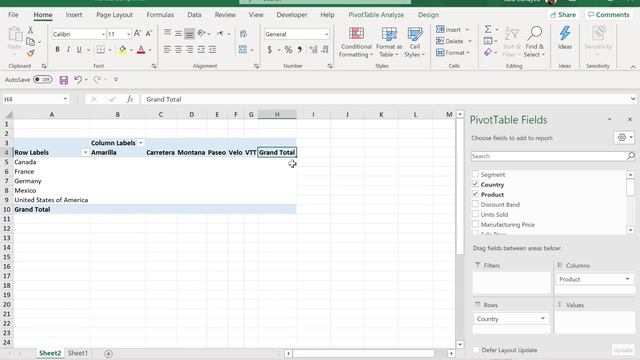
Task: Open the General number format dropdown
Action: 326,34
